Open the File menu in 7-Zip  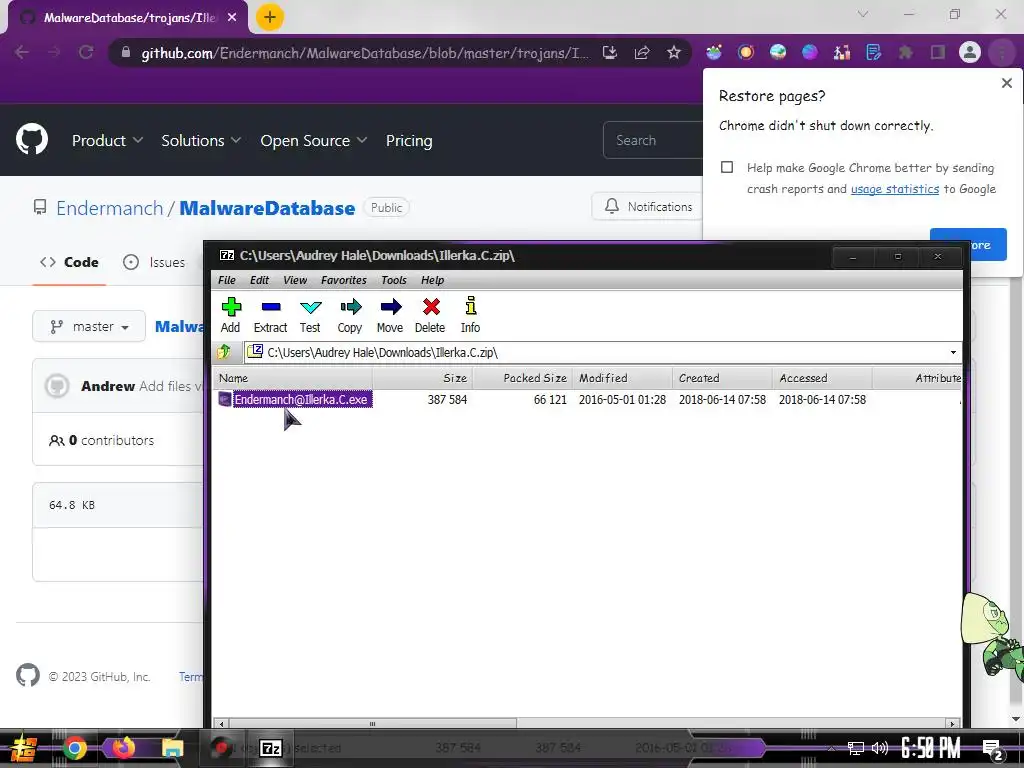pyautogui.click(x=227, y=280)
